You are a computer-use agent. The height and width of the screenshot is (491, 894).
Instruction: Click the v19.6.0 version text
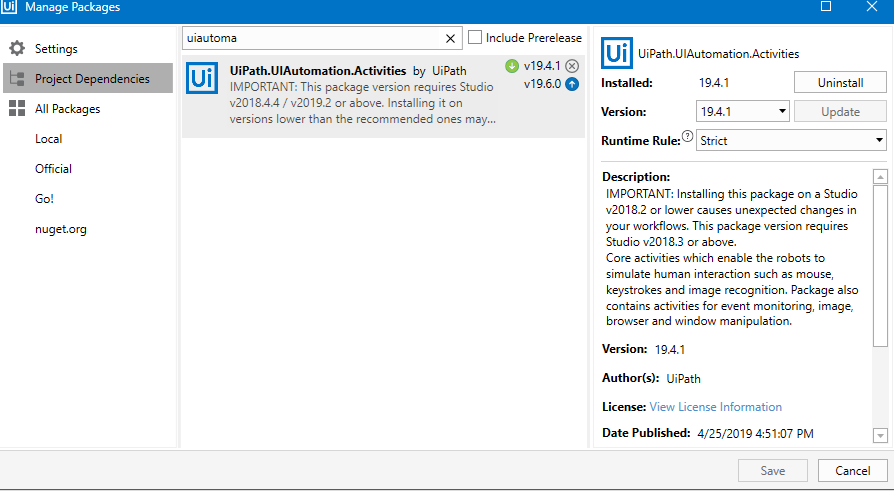click(543, 84)
